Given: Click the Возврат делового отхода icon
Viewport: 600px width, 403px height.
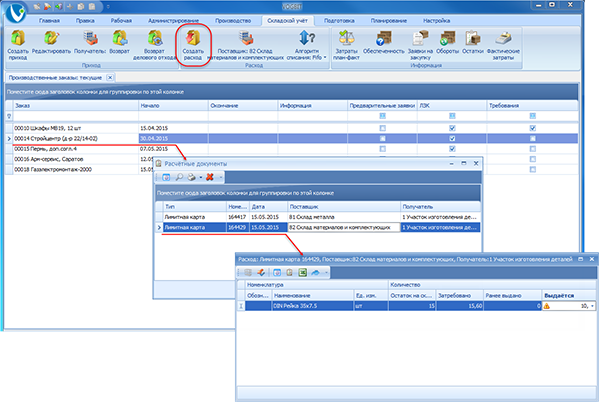Looking at the screenshot, I should pyautogui.click(x=154, y=43).
